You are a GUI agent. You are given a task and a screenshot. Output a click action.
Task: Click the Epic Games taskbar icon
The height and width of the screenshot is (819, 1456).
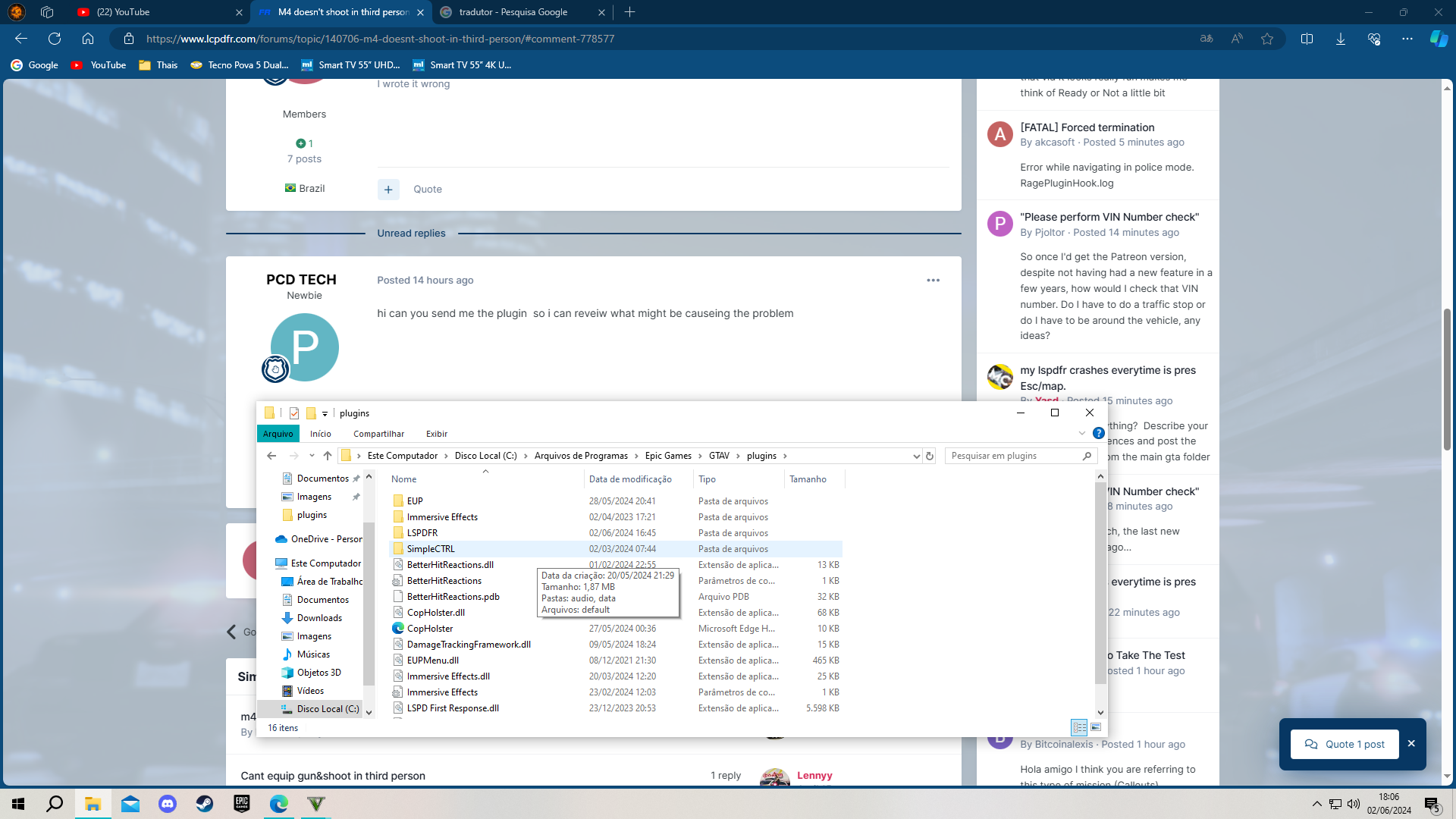(242, 804)
